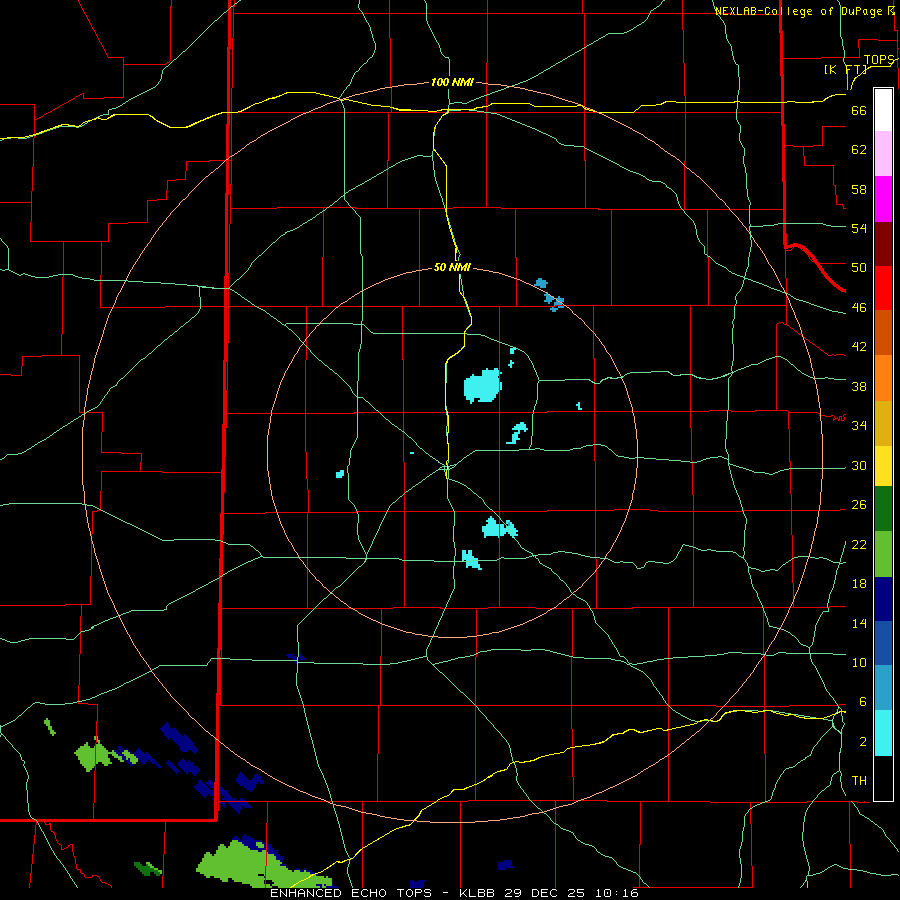
Task: Click the "14" legend value
Action: pyautogui.click(x=859, y=623)
